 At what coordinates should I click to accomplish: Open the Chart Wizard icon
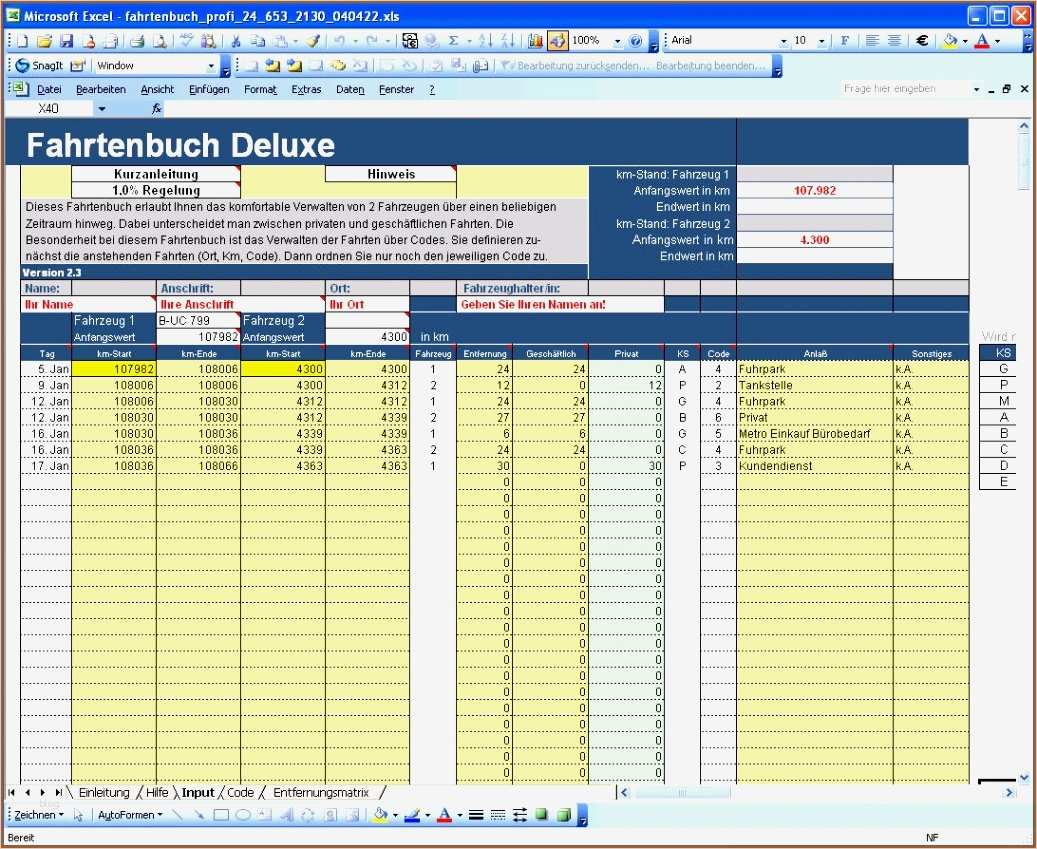(x=535, y=41)
